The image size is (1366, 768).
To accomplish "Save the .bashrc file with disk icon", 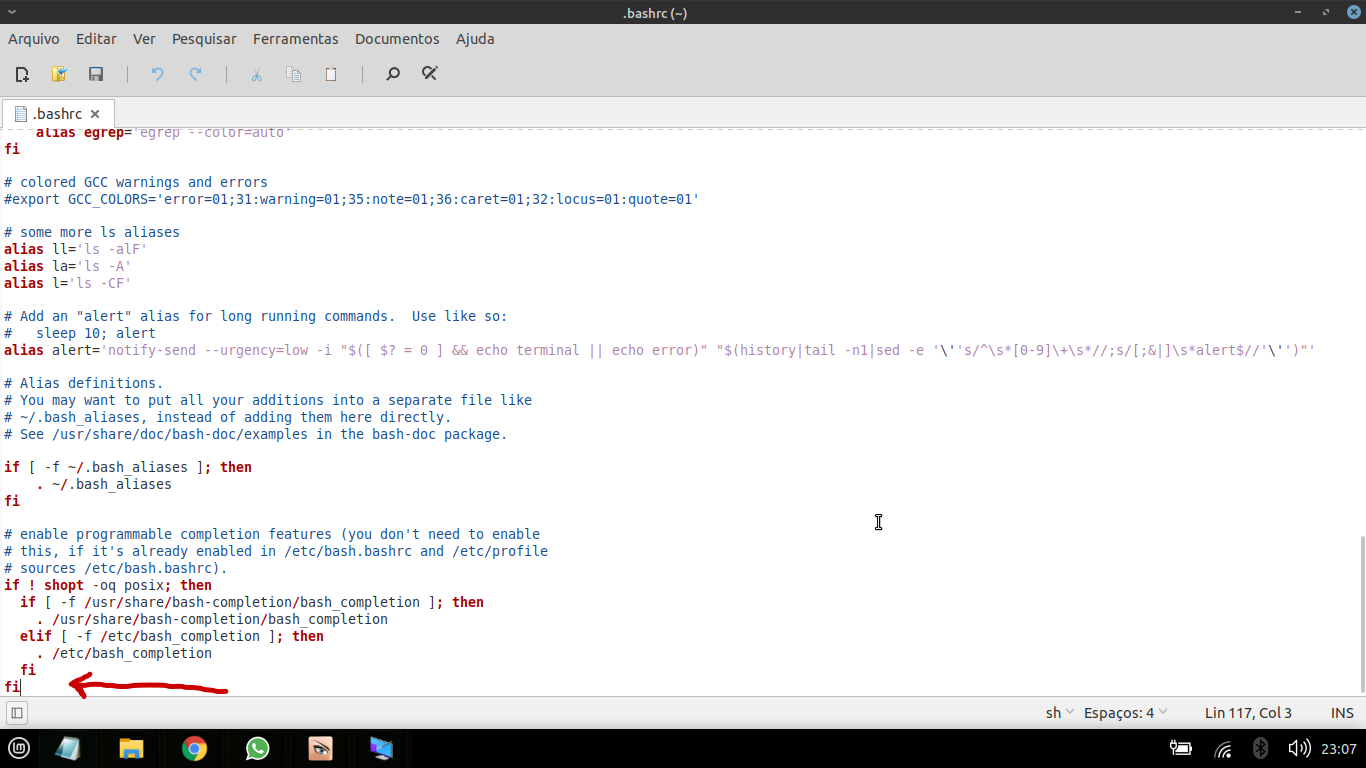I will coord(96,74).
